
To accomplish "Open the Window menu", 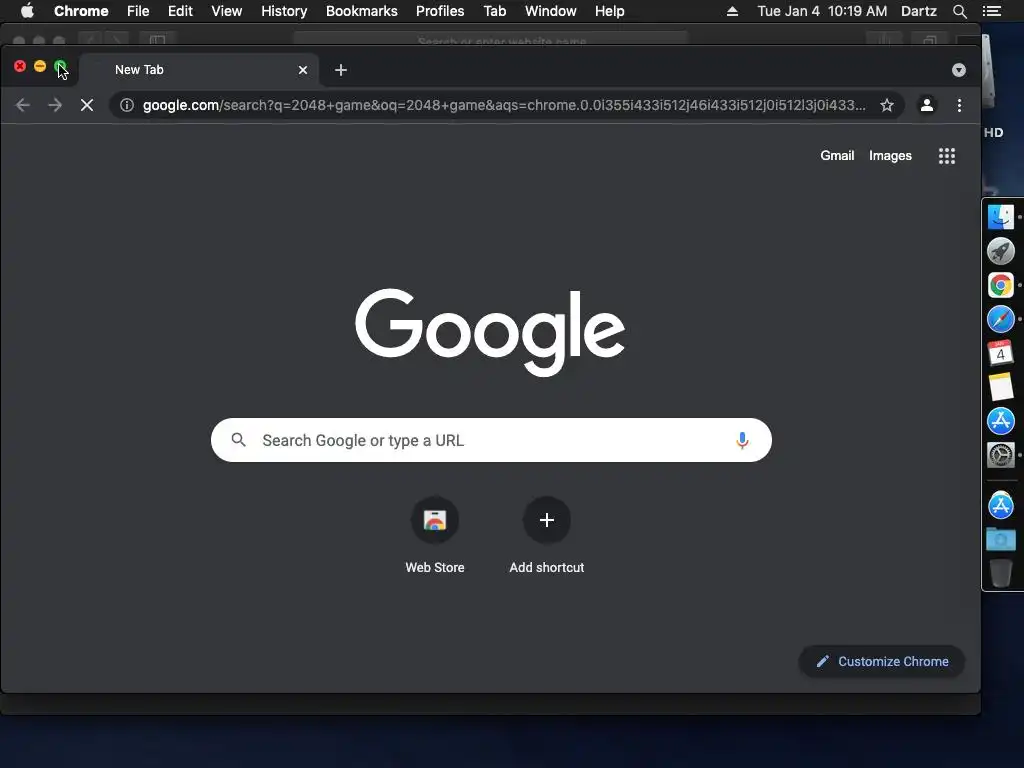I will click(551, 11).
